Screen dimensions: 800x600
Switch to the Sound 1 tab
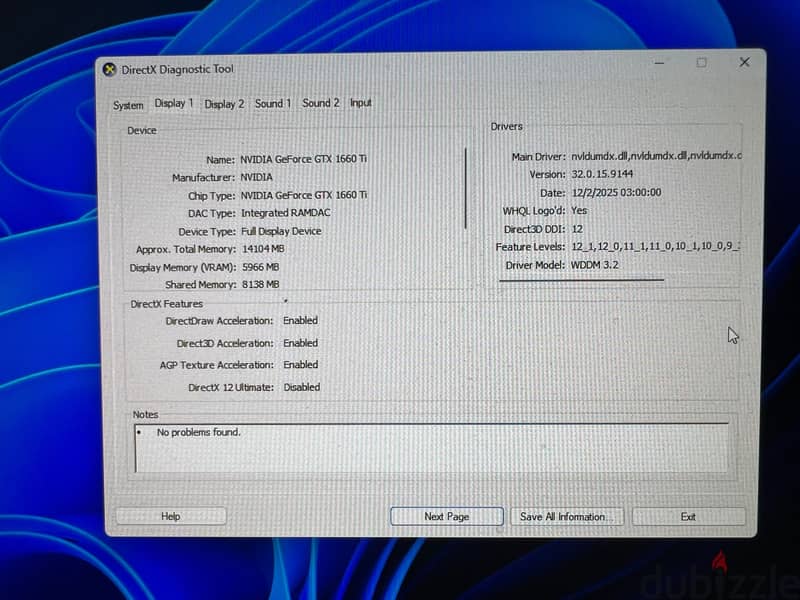pyautogui.click(x=272, y=104)
